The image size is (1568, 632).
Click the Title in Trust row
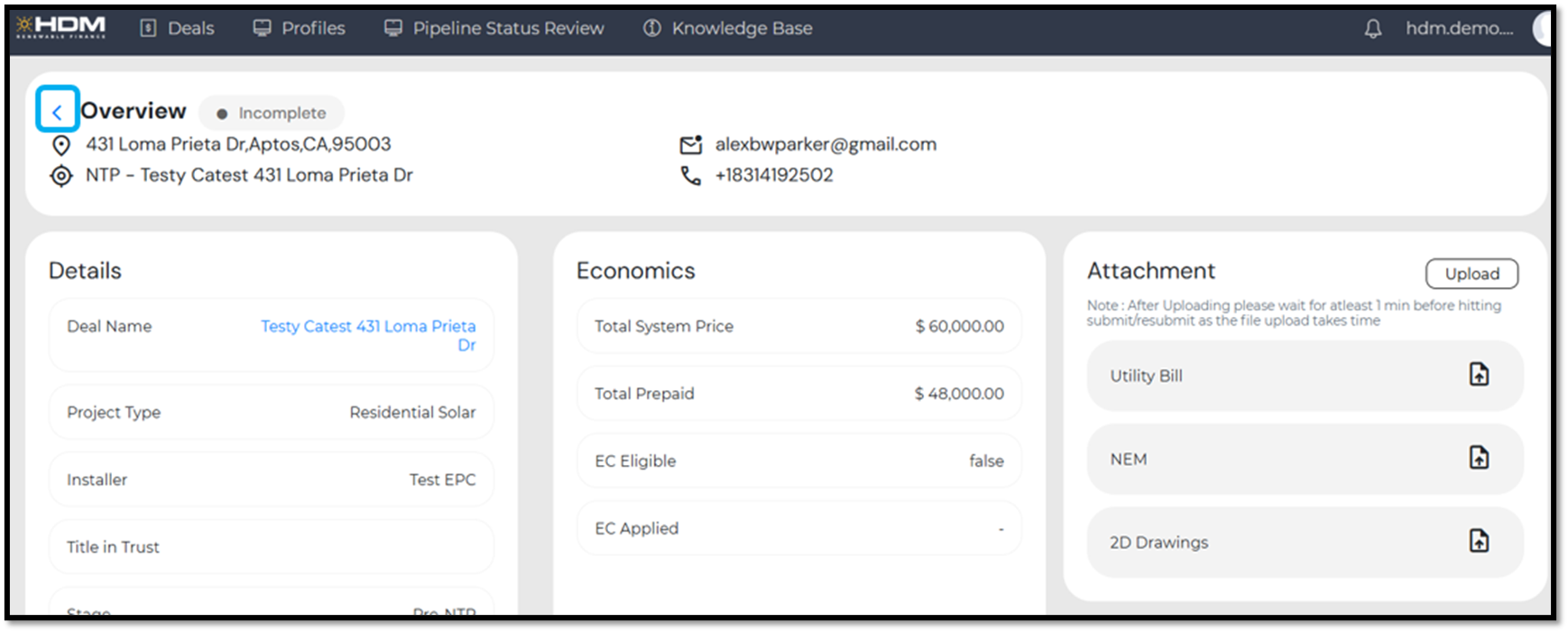(271, 546)
